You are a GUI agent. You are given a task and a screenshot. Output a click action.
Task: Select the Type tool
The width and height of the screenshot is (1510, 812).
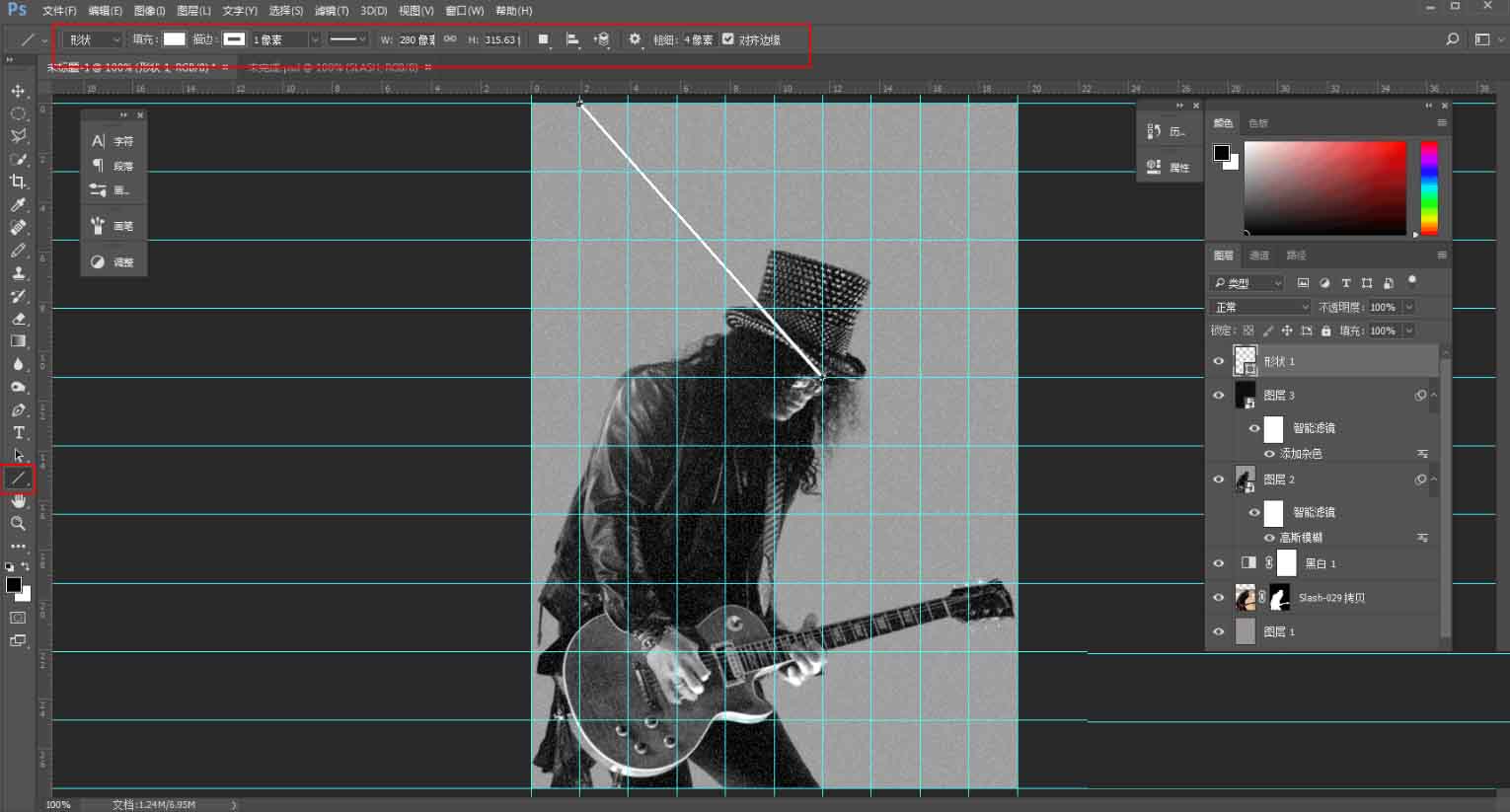(x=18, y=432)
